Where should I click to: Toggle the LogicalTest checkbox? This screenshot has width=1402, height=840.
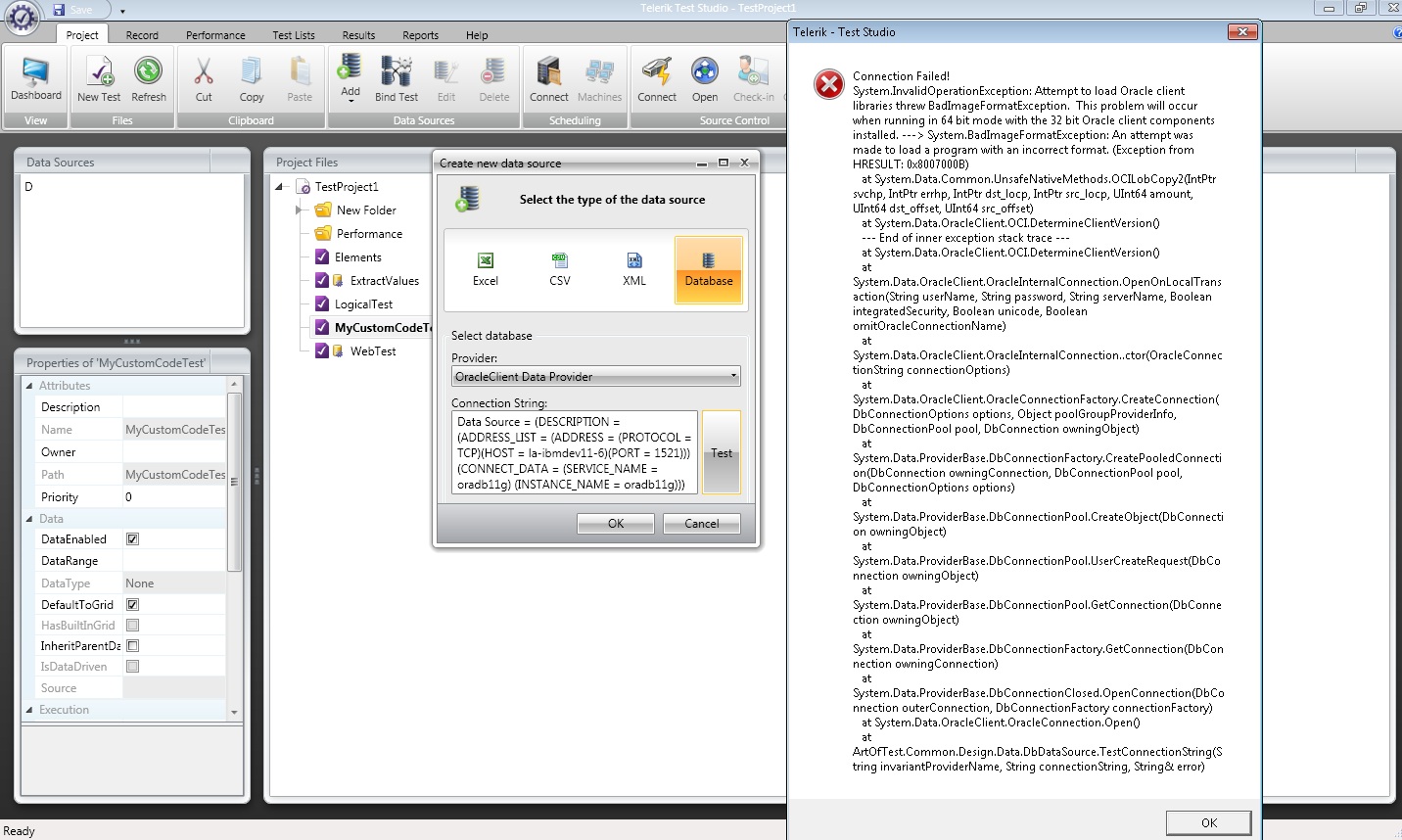tap(322, 303)
